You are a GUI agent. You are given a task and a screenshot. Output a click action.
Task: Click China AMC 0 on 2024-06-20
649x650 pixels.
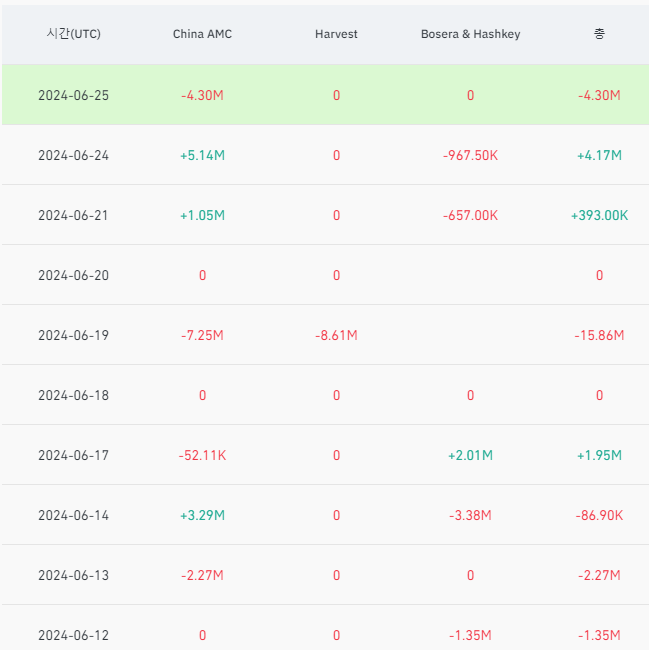[x=202, y=275]
